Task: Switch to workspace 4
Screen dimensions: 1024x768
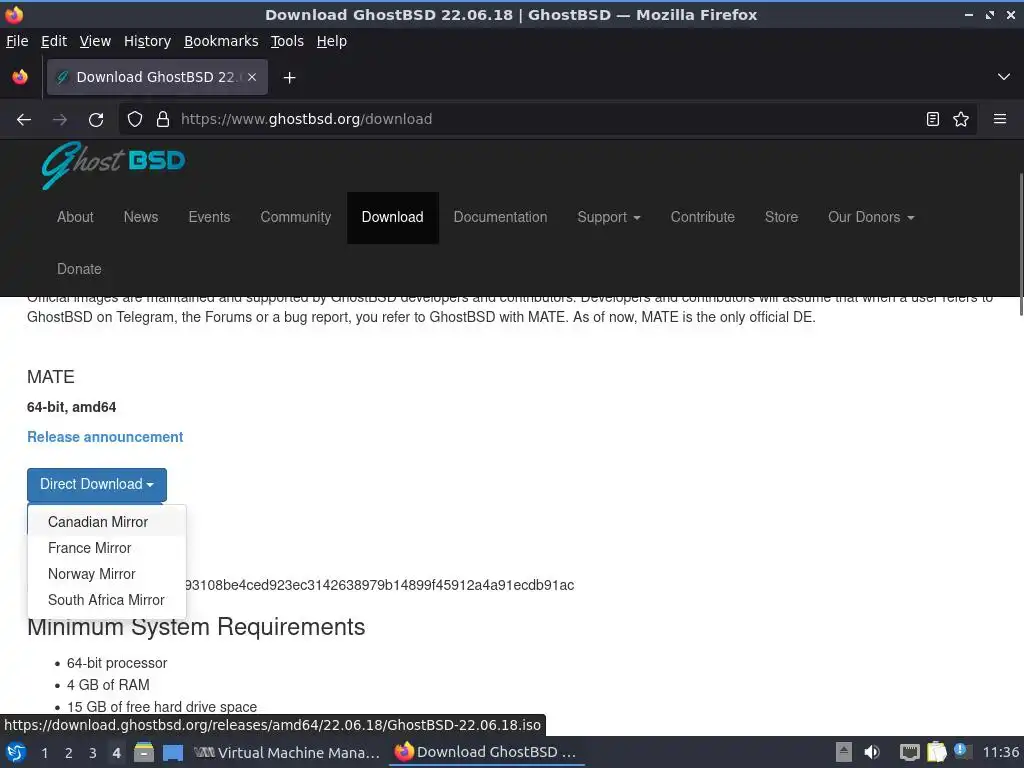Action: tap(116, 753)
